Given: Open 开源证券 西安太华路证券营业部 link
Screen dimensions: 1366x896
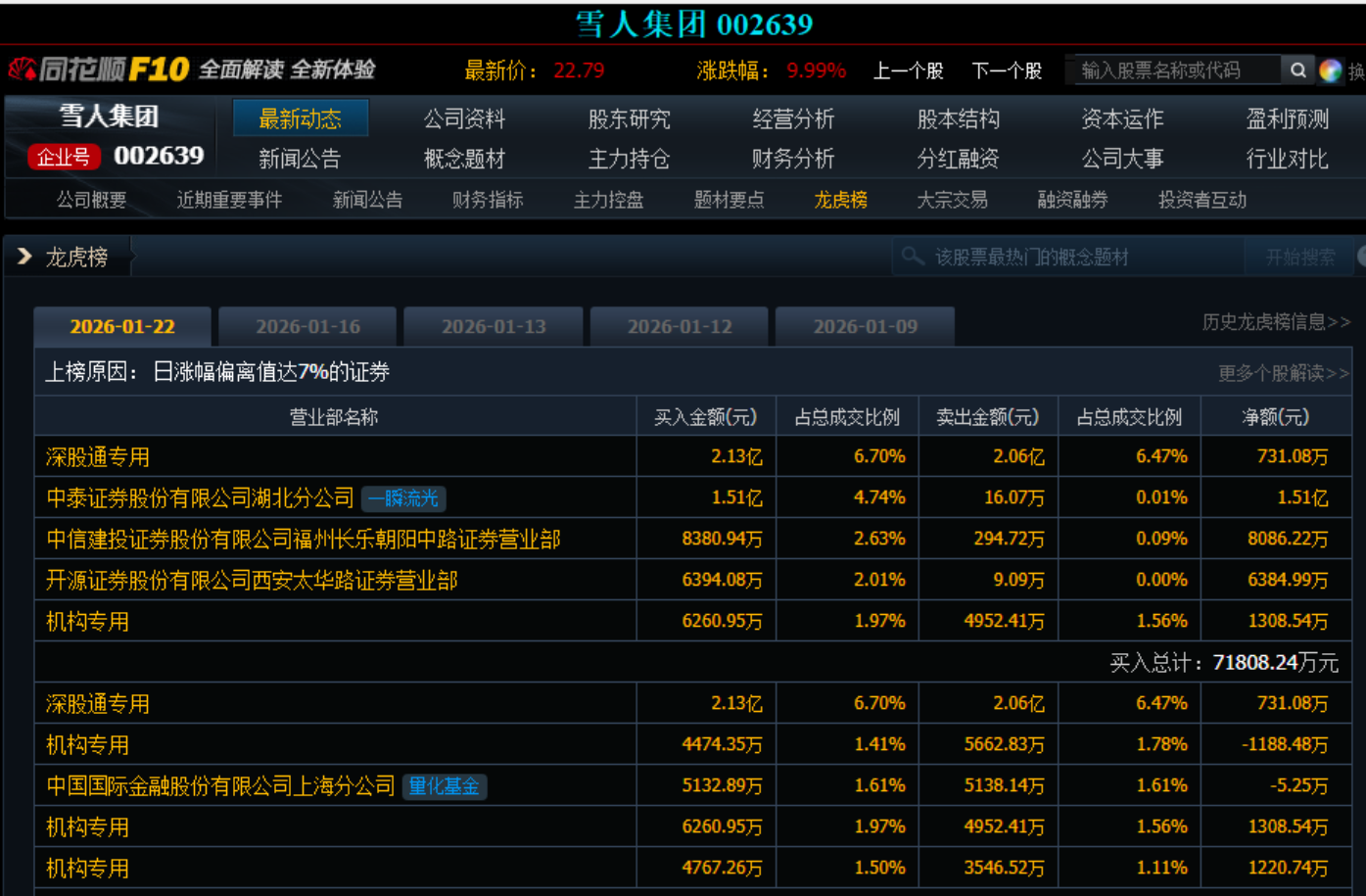Looking at the screenshot, I should click(252, 580).
